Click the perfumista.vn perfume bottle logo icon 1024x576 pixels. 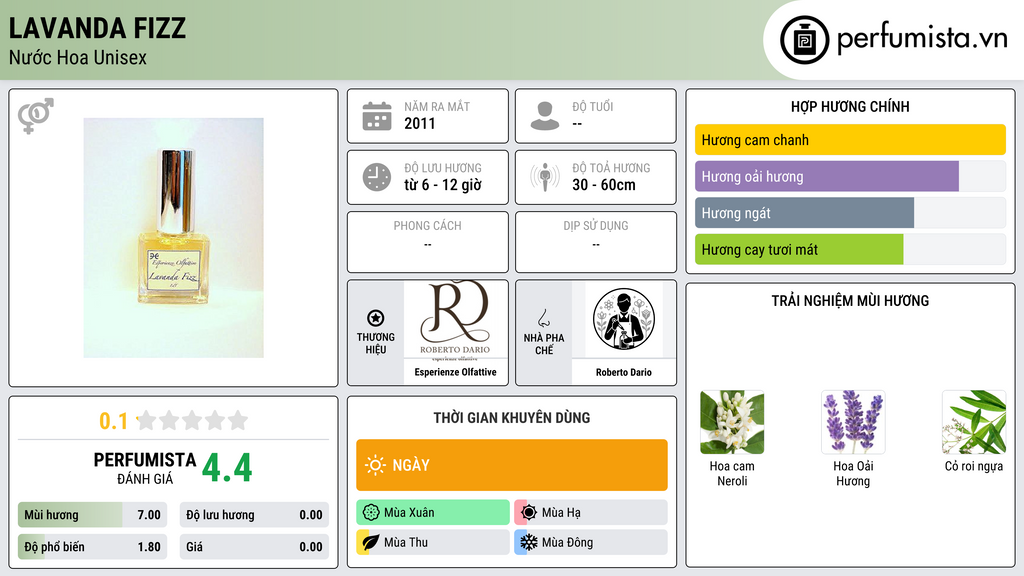(804, 40)
